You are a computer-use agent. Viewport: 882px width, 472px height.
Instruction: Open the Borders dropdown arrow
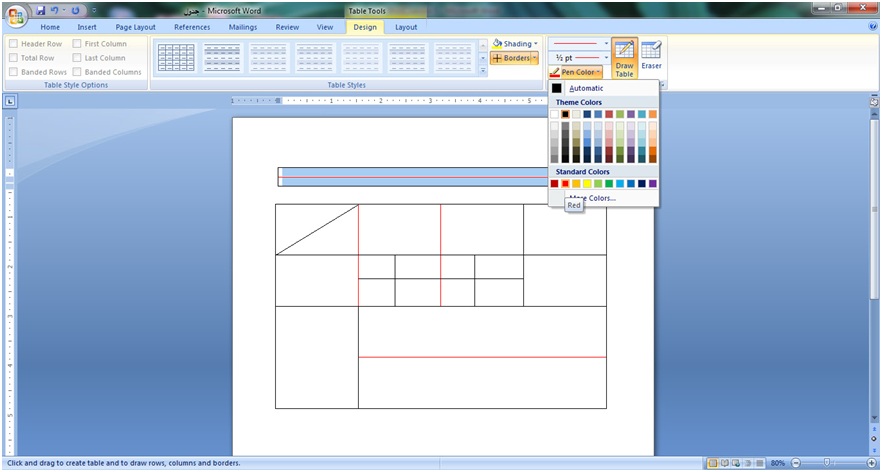[x=534, y=58]
